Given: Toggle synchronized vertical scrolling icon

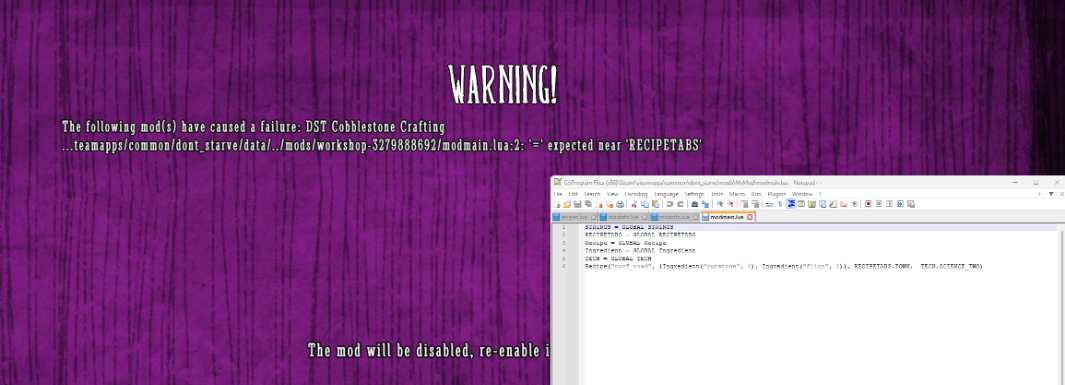Looking at the screenshot, I should point(744,204).
